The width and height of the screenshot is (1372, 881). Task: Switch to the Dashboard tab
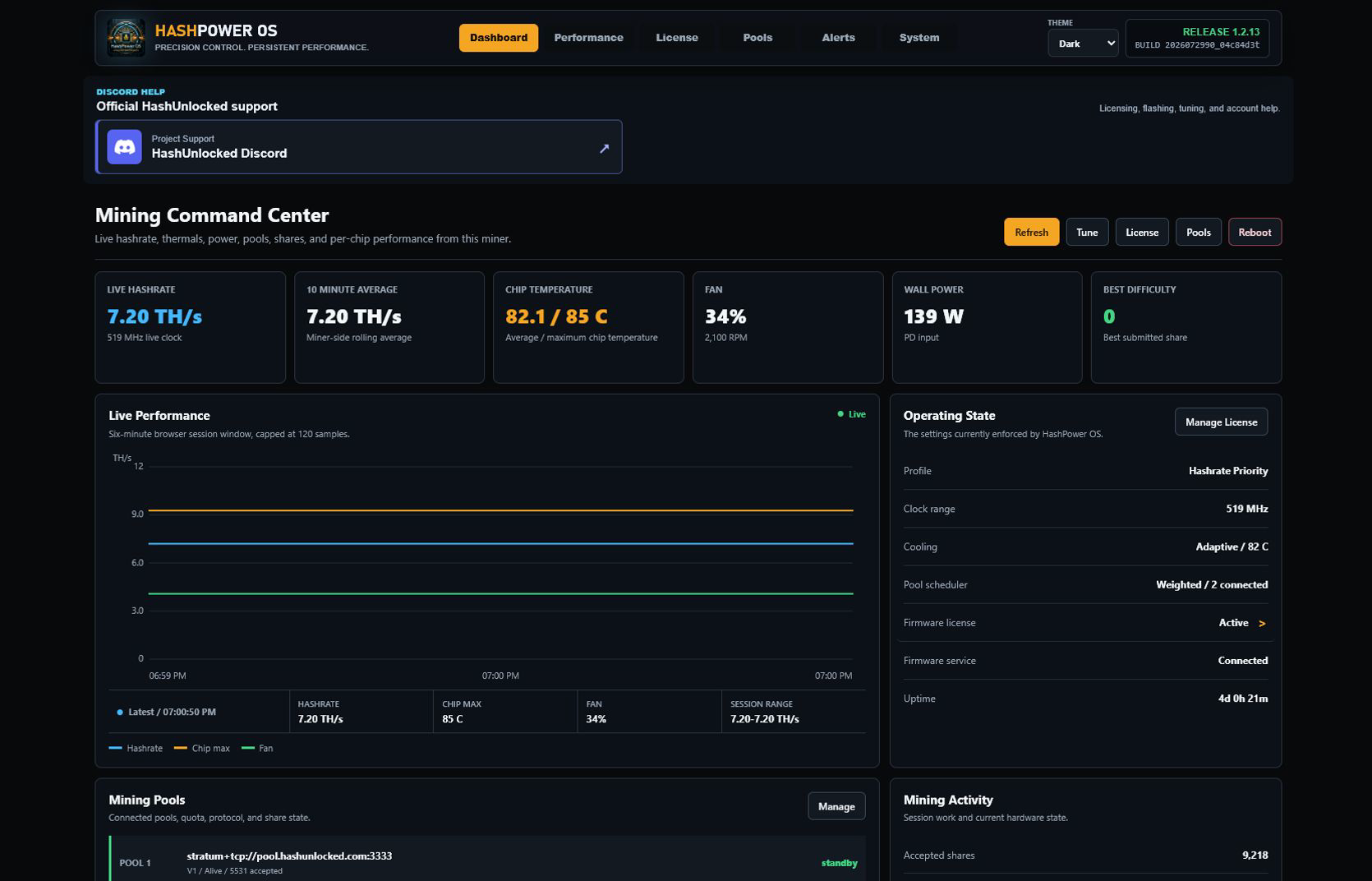click(x=499, y=38)
